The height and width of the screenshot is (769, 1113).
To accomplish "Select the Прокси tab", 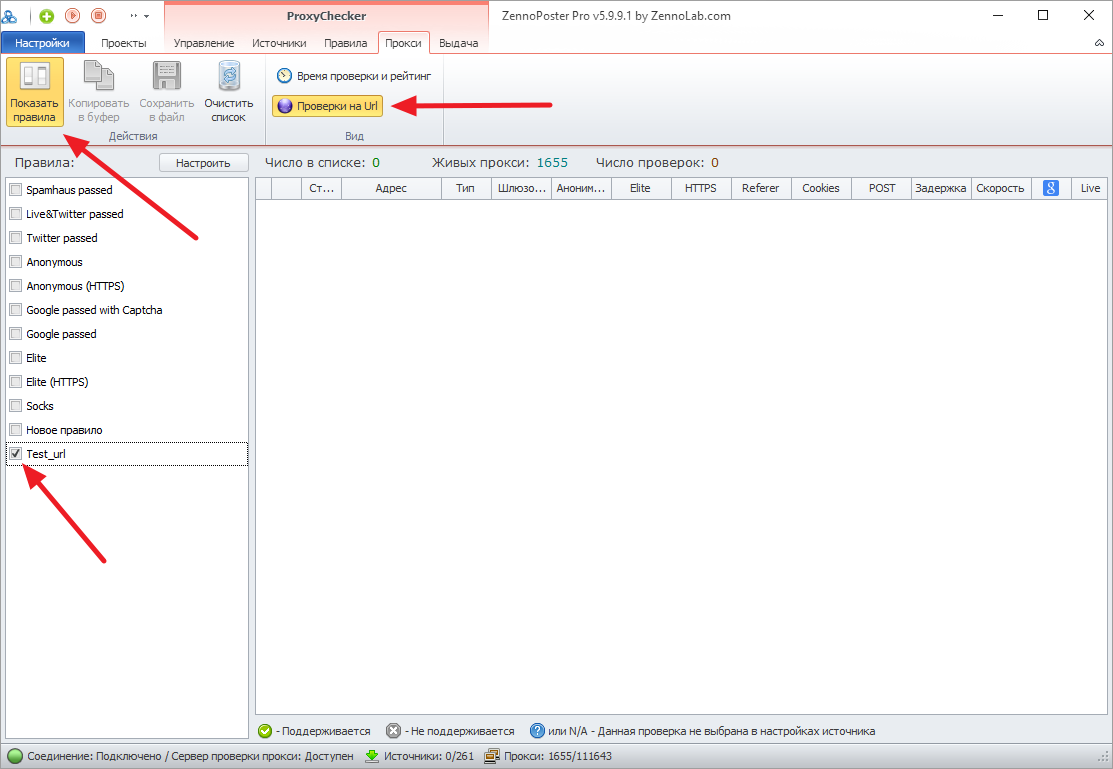I will click(403, 43).
